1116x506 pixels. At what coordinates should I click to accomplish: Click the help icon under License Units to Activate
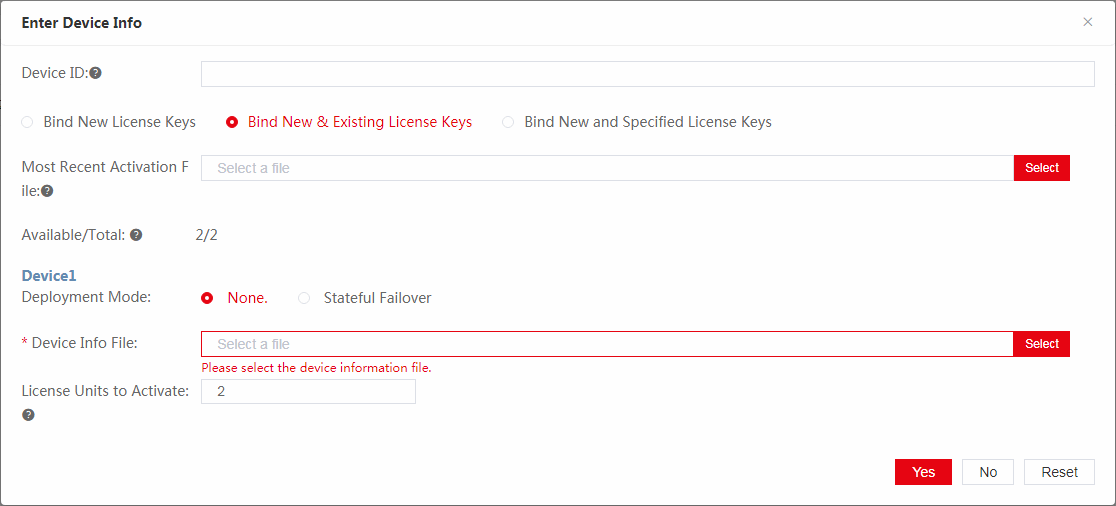(28, 415)
